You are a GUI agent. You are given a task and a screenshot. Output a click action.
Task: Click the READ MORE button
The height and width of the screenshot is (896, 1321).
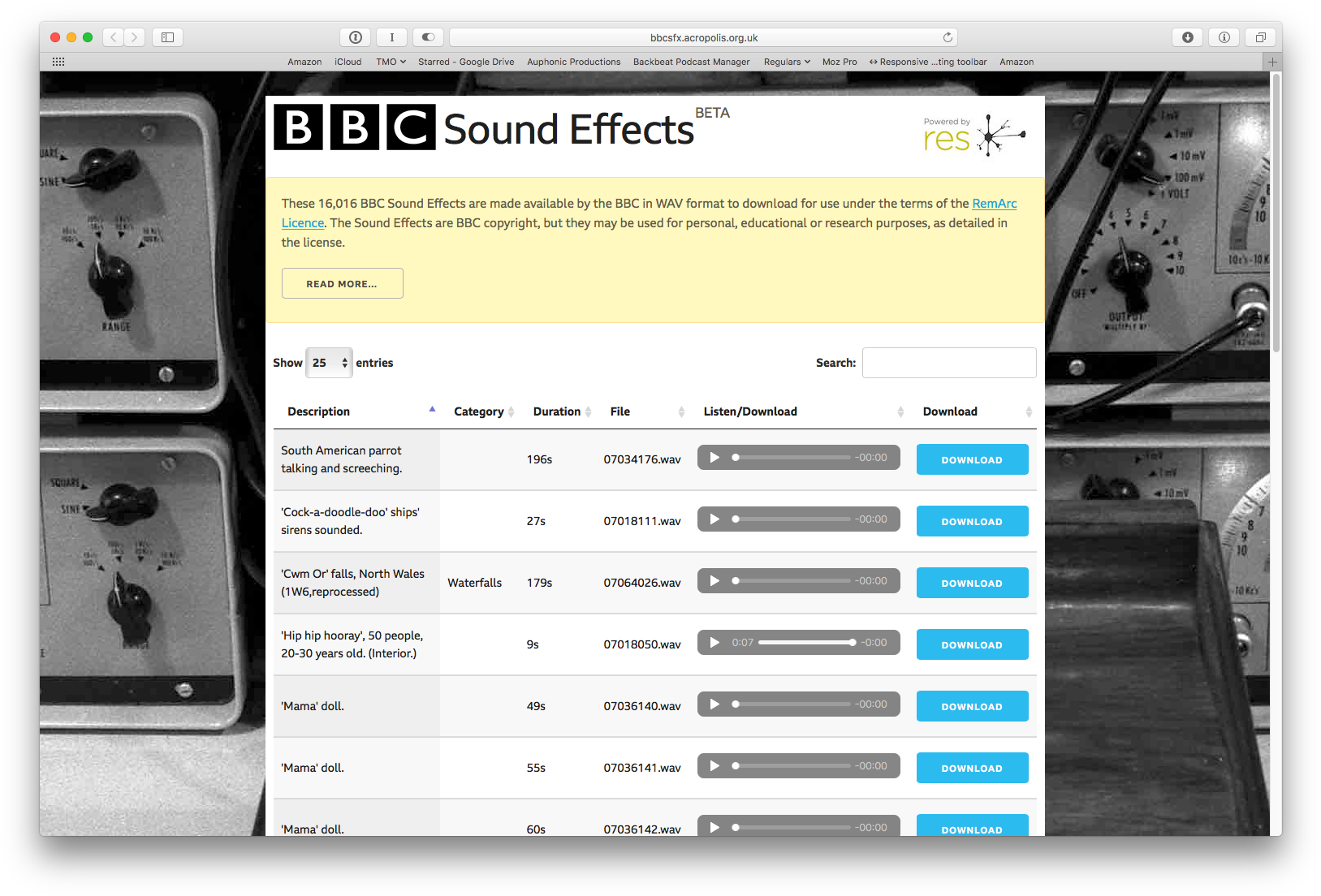pos(342,282)
